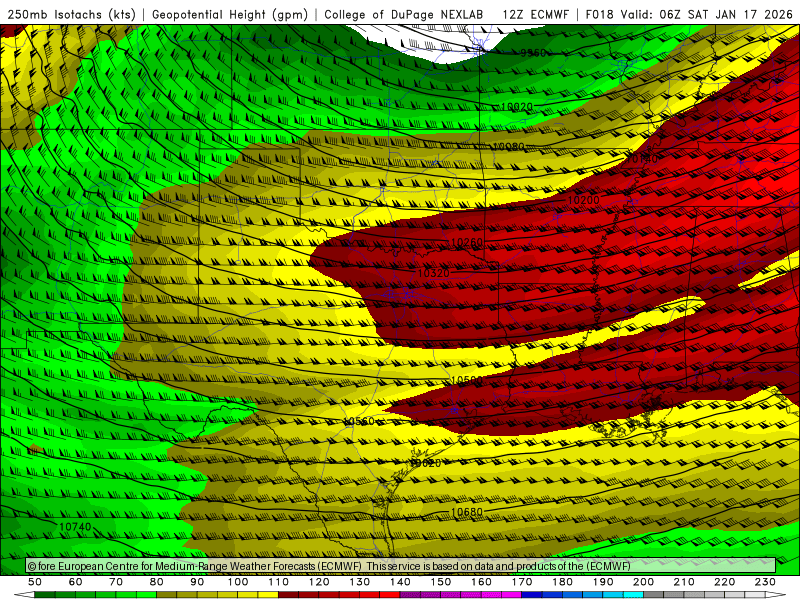Click the 10560 height contour label

(359, 421)
